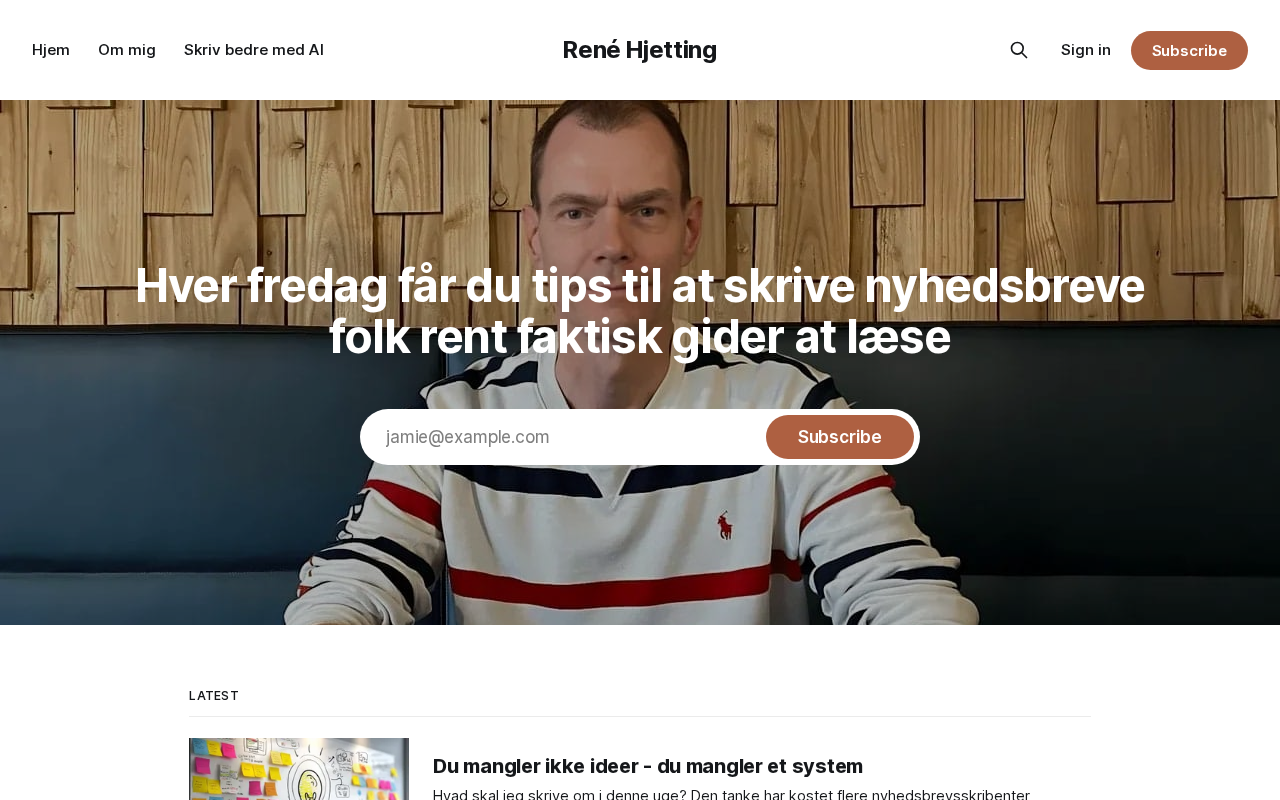
Task: Click the LATEST section heading
Action: click(x=214, y=696)
